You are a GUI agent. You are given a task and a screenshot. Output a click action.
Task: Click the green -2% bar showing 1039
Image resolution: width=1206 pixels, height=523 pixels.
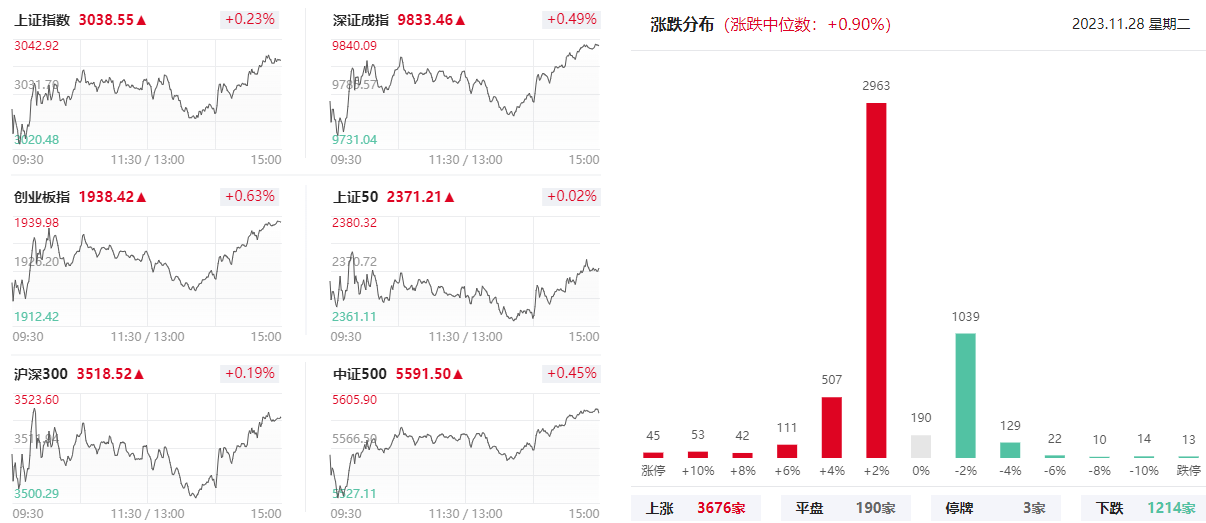[966, 395]
